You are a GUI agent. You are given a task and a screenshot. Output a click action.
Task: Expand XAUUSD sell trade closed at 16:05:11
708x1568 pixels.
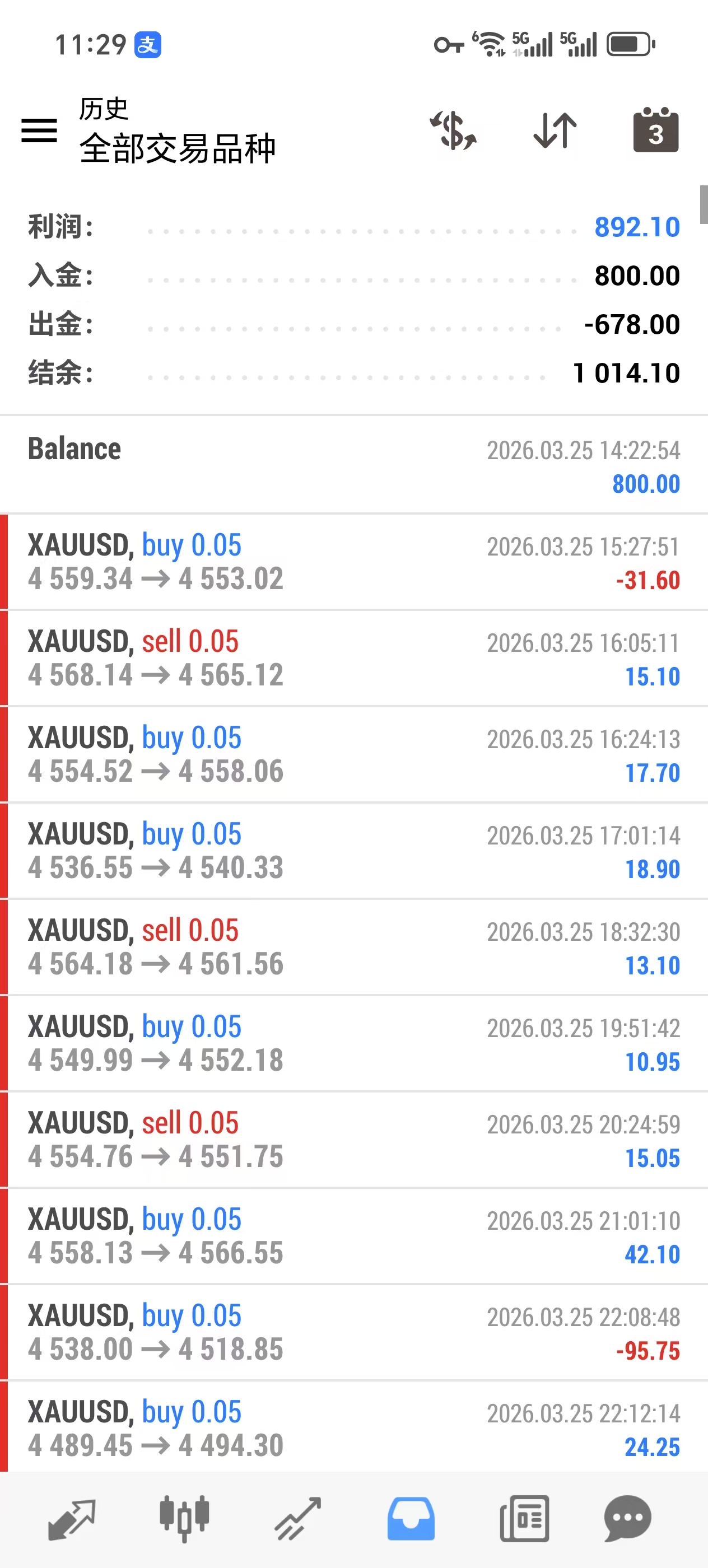click(x=353, y=658)
